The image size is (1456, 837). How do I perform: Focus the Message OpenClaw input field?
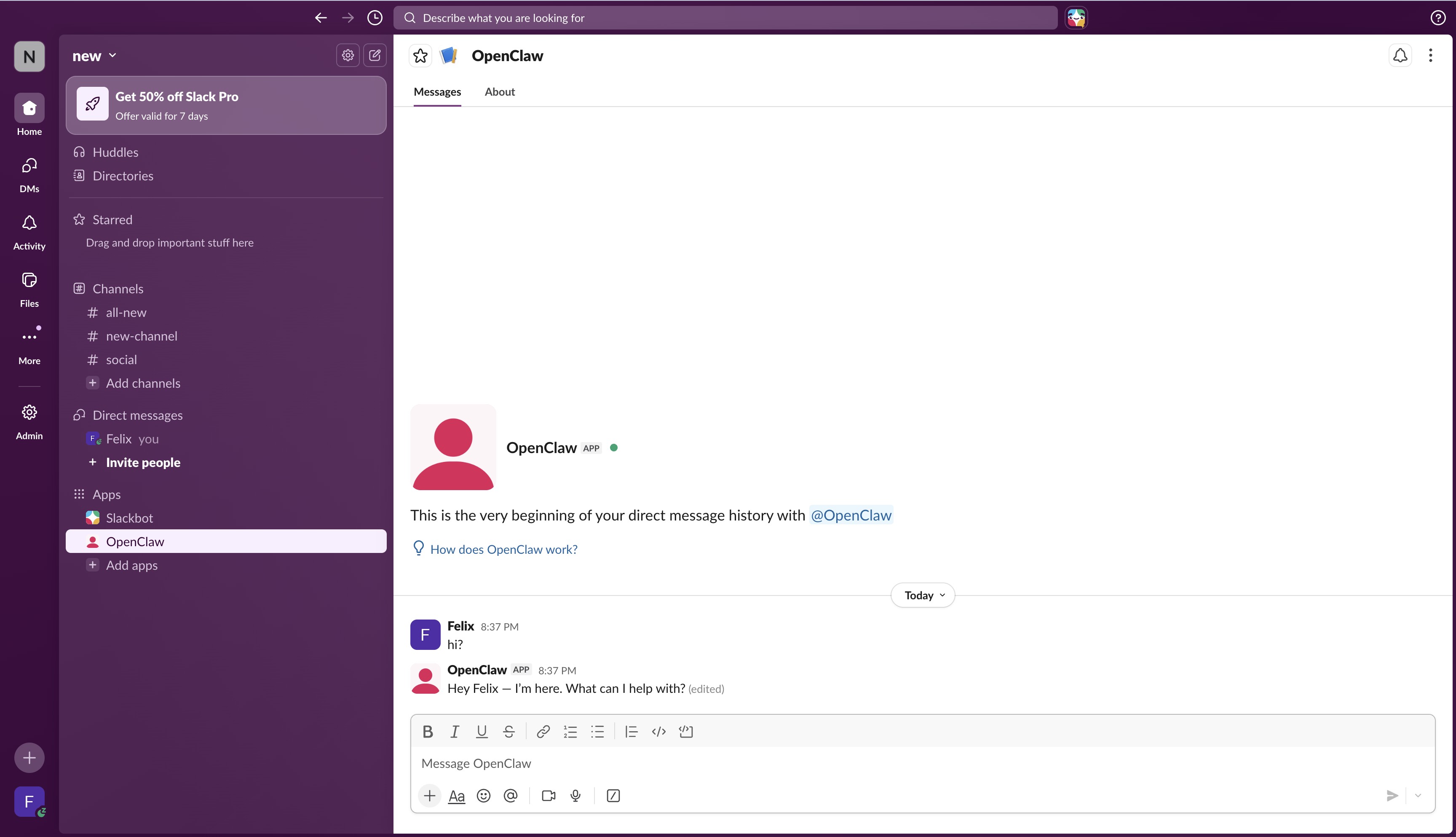pos(922,763)
